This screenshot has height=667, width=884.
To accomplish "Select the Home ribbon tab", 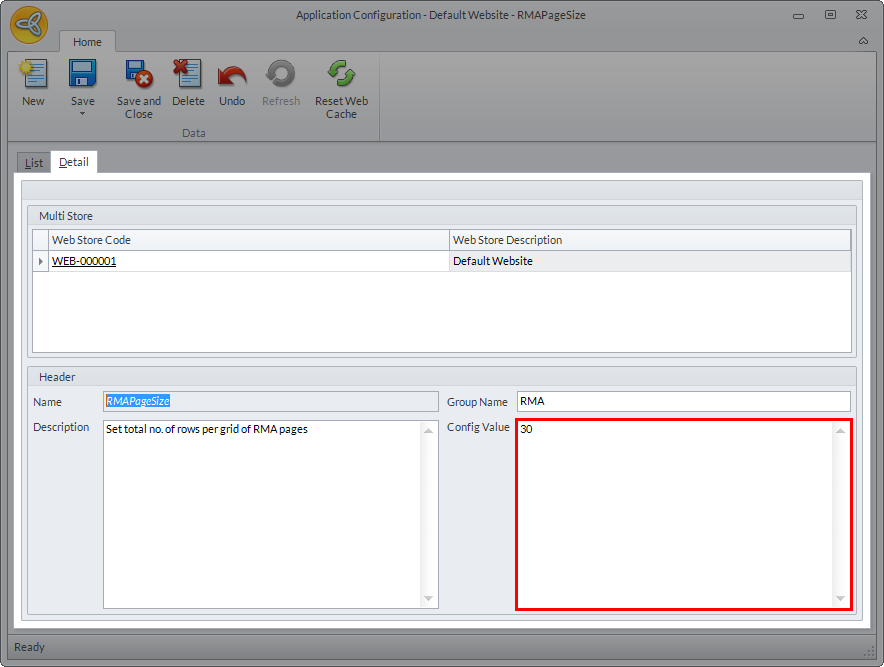I will (x=87, y=42).
